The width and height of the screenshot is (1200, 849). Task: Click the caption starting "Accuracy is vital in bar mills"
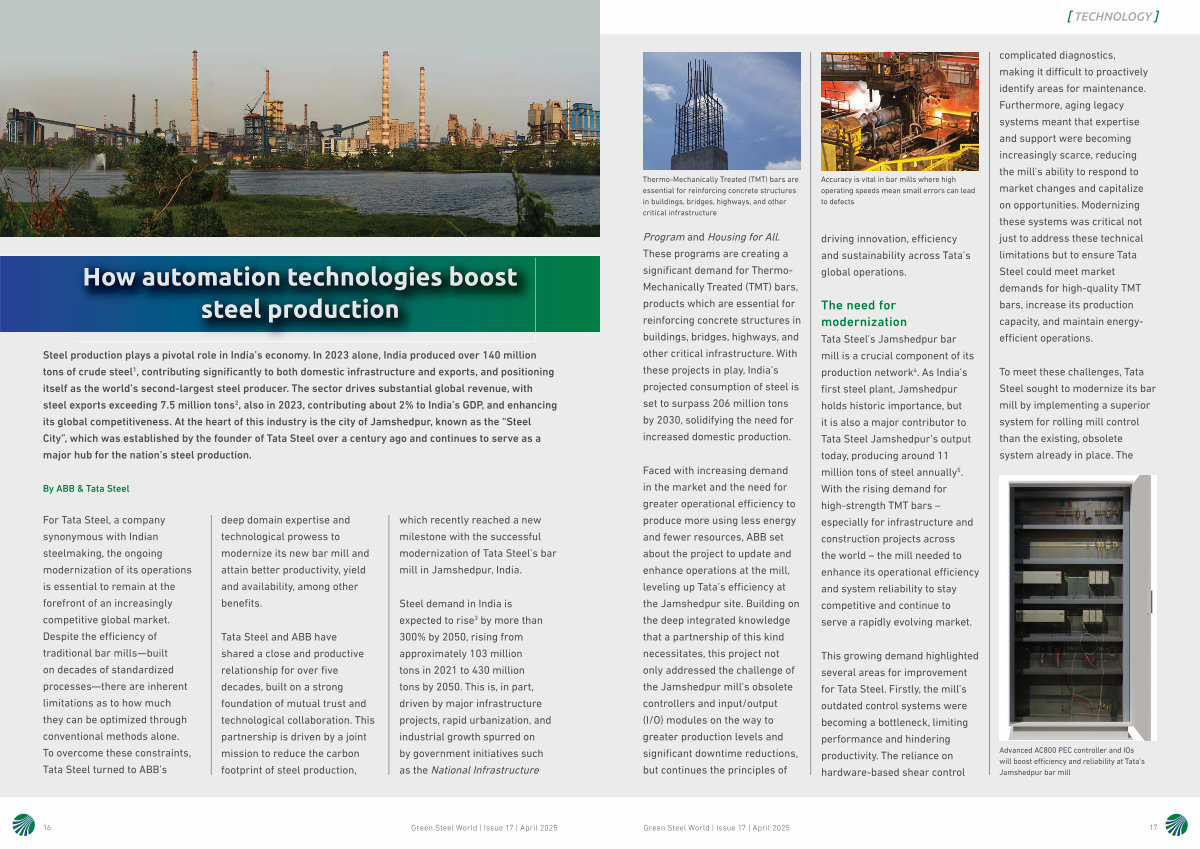coord(898,191)
